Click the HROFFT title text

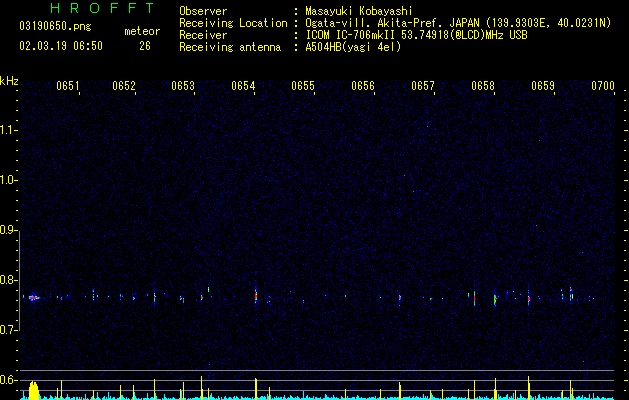pos(102,8)
